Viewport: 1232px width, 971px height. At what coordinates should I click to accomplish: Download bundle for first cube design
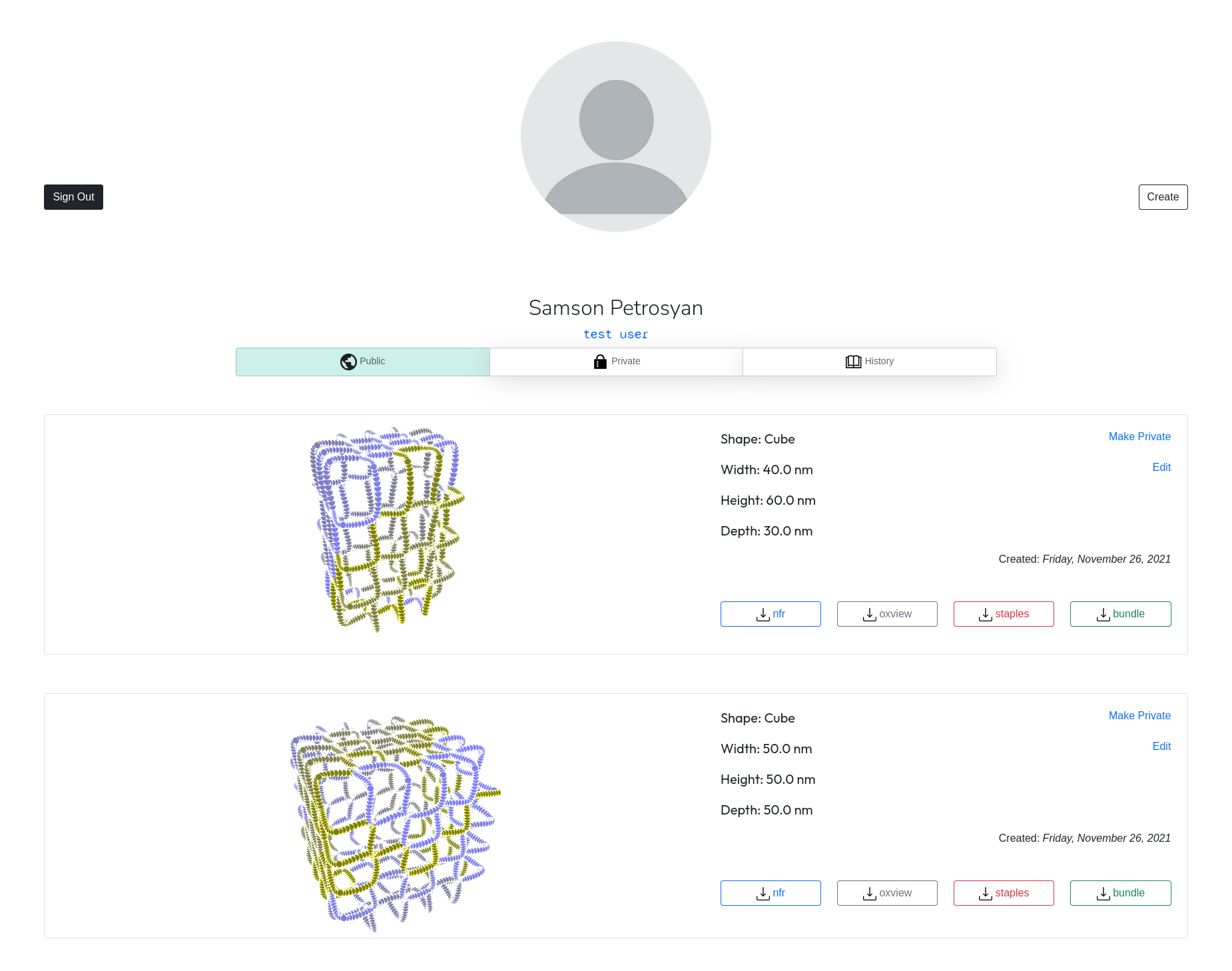coord(1120,614)
